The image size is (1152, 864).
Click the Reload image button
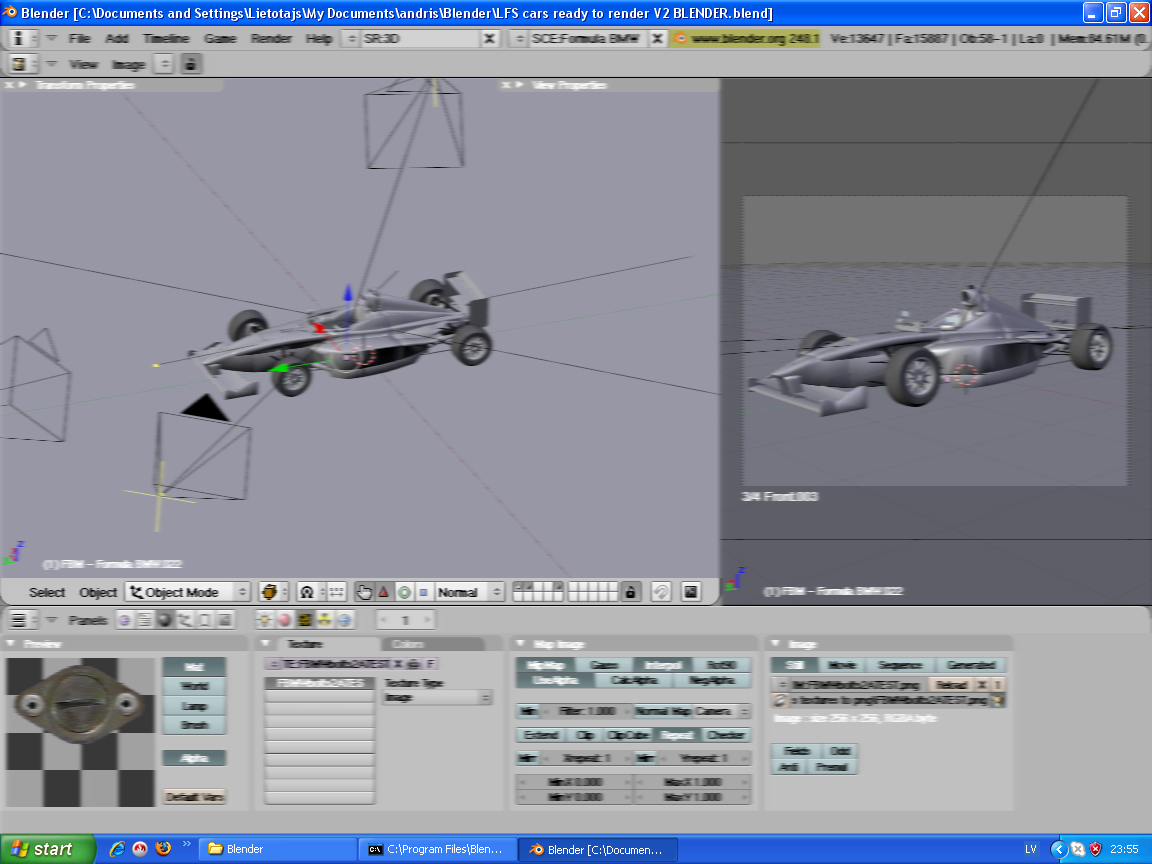tap(951, 685)
